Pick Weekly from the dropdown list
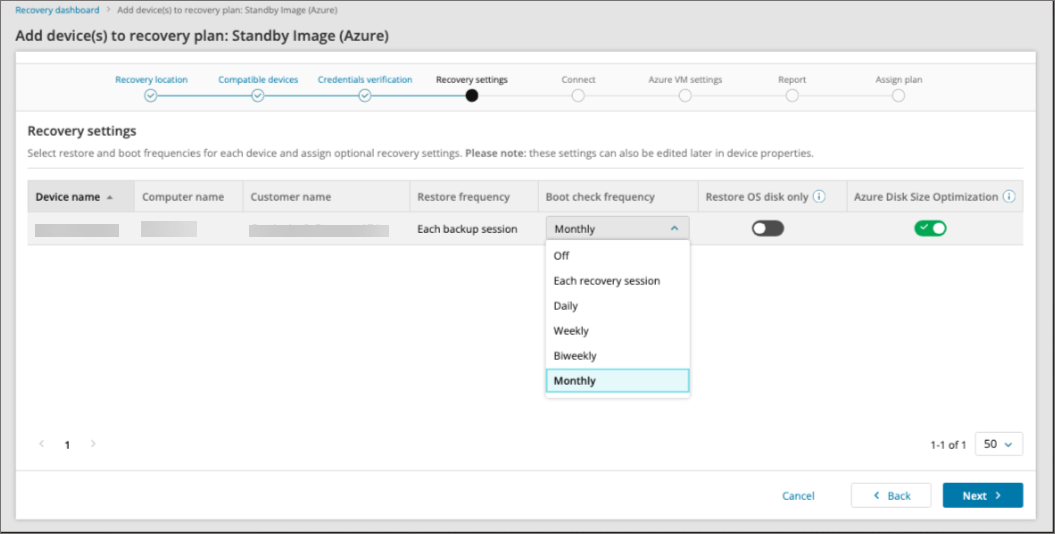Viewport: 1055px width, 534px height. (571, 331)
